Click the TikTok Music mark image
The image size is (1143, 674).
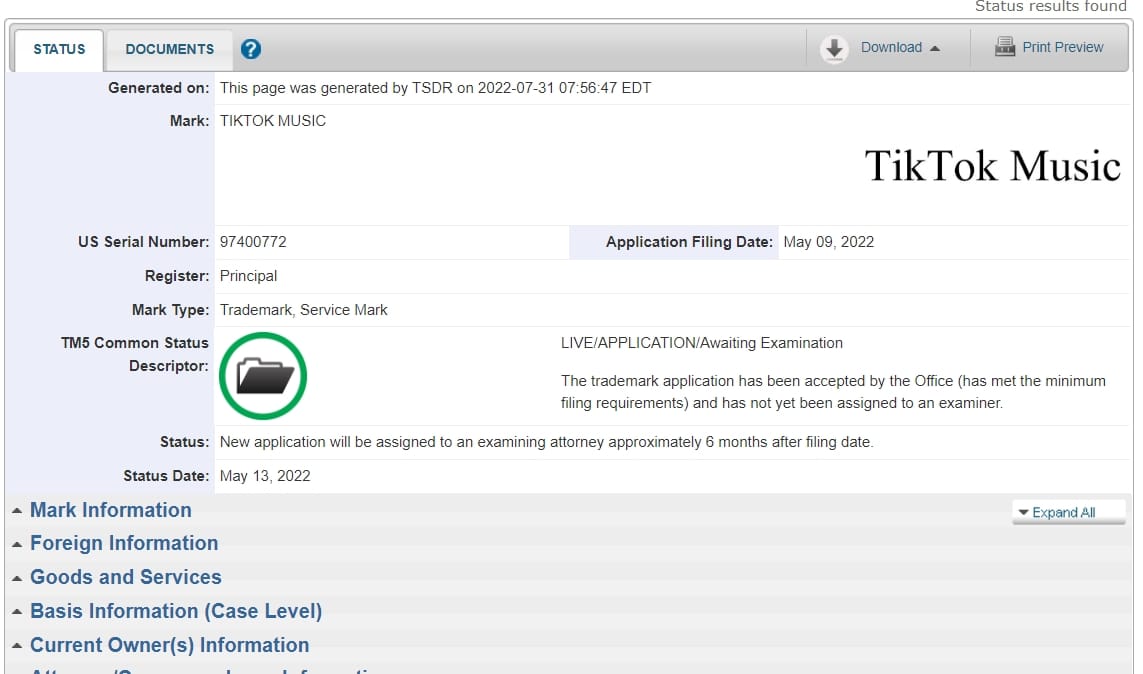[x=992, y=166]
